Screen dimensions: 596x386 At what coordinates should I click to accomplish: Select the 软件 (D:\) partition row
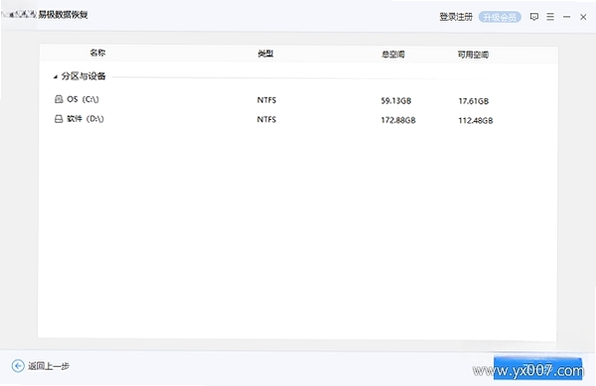(x=298, y=119)
